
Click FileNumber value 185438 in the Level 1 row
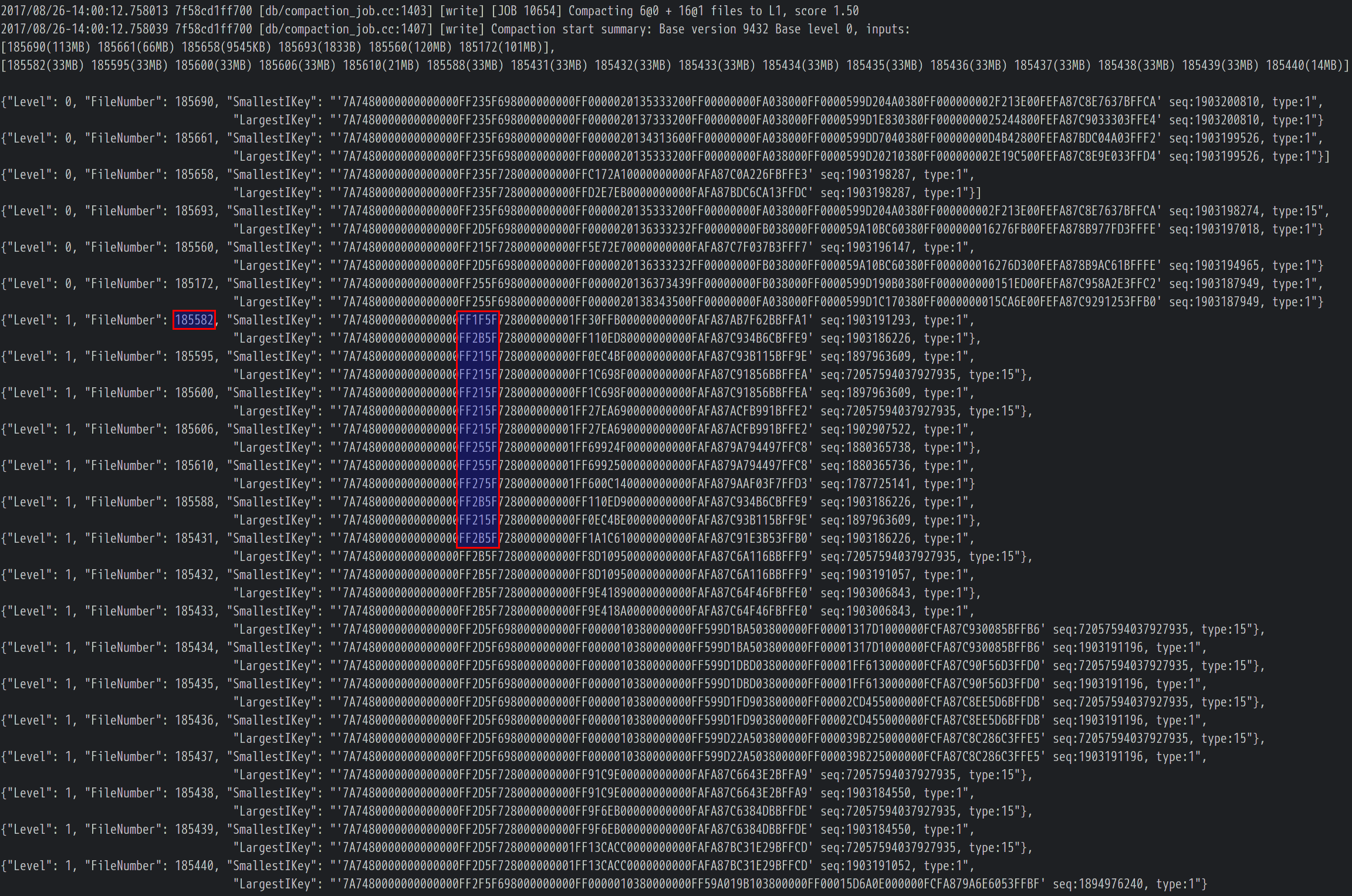194,793
